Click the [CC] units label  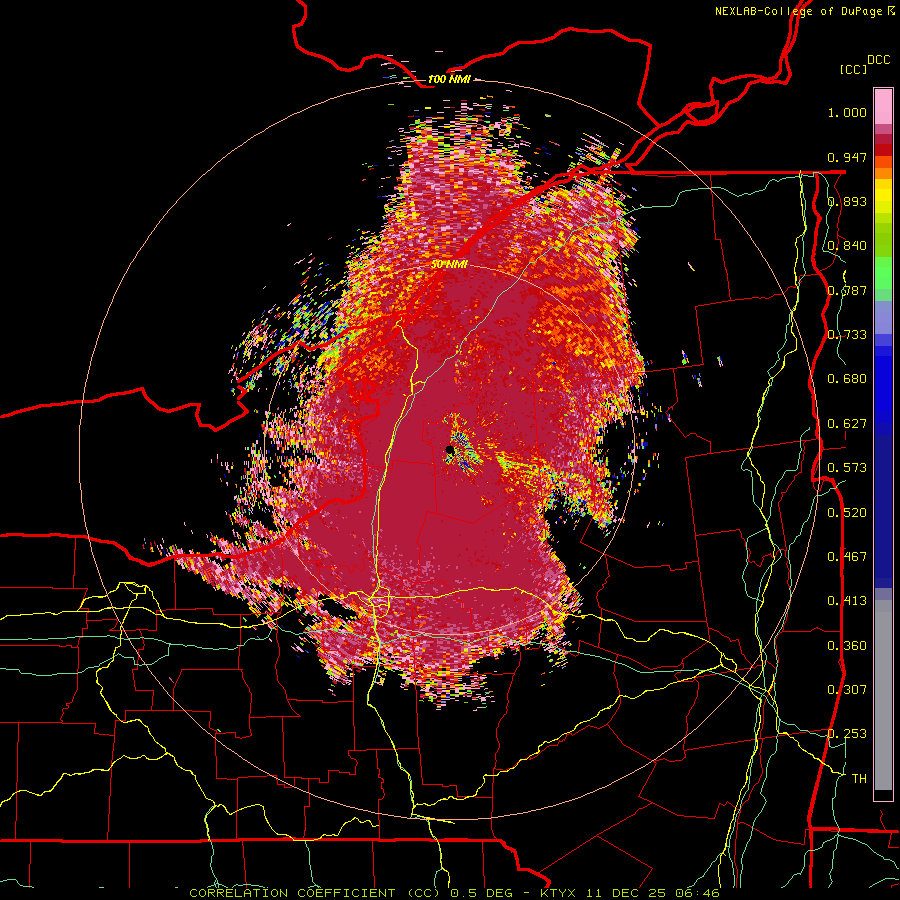(854, 69)
